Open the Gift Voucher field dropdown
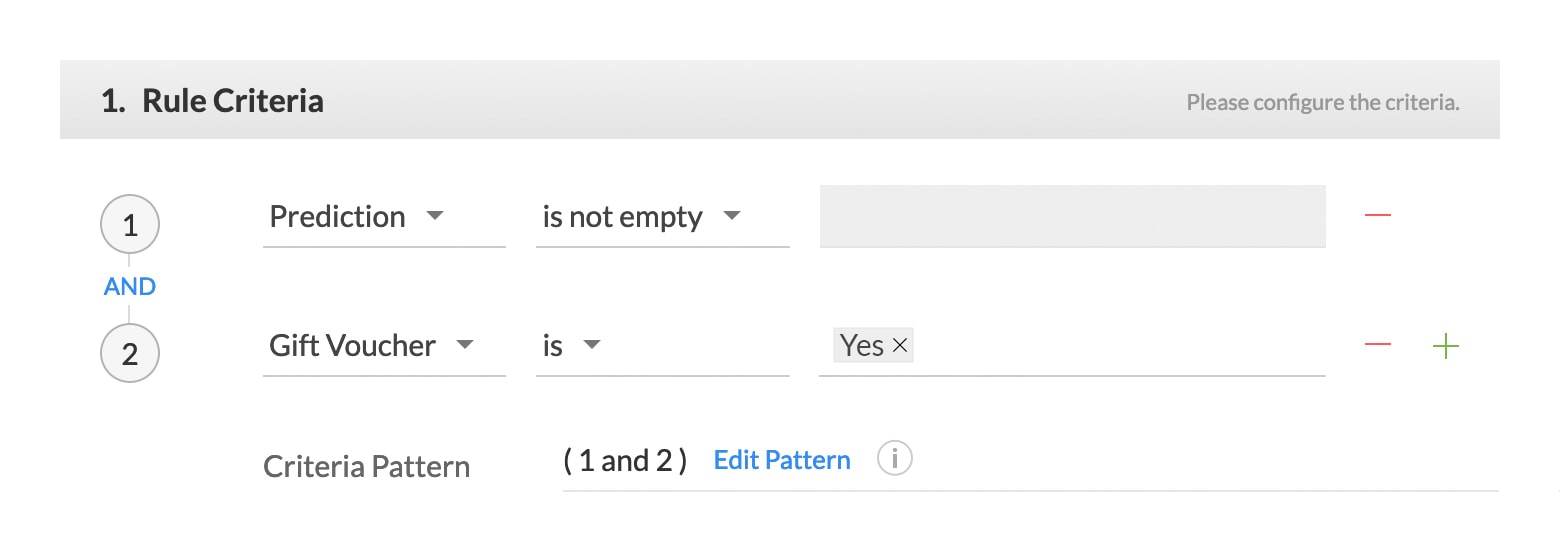 [x=384, y=346]
